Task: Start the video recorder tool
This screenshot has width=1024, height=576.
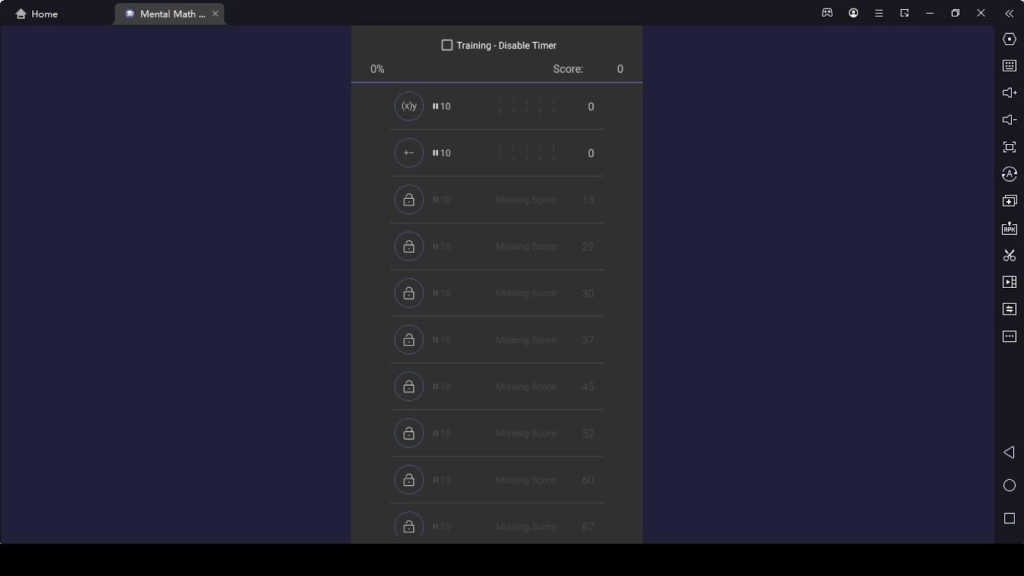Action: 1009,282
